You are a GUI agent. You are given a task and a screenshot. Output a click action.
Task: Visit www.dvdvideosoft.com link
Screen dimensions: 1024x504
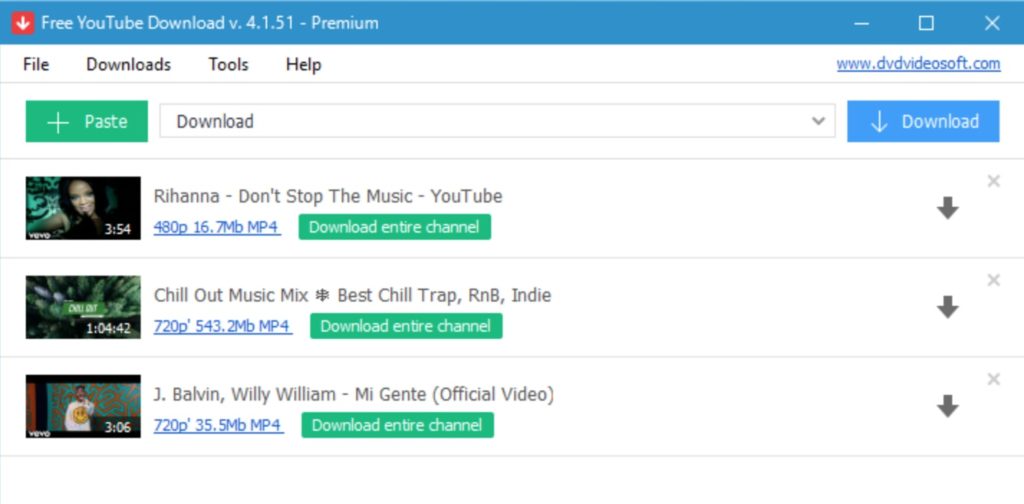[x=918, y=64]
